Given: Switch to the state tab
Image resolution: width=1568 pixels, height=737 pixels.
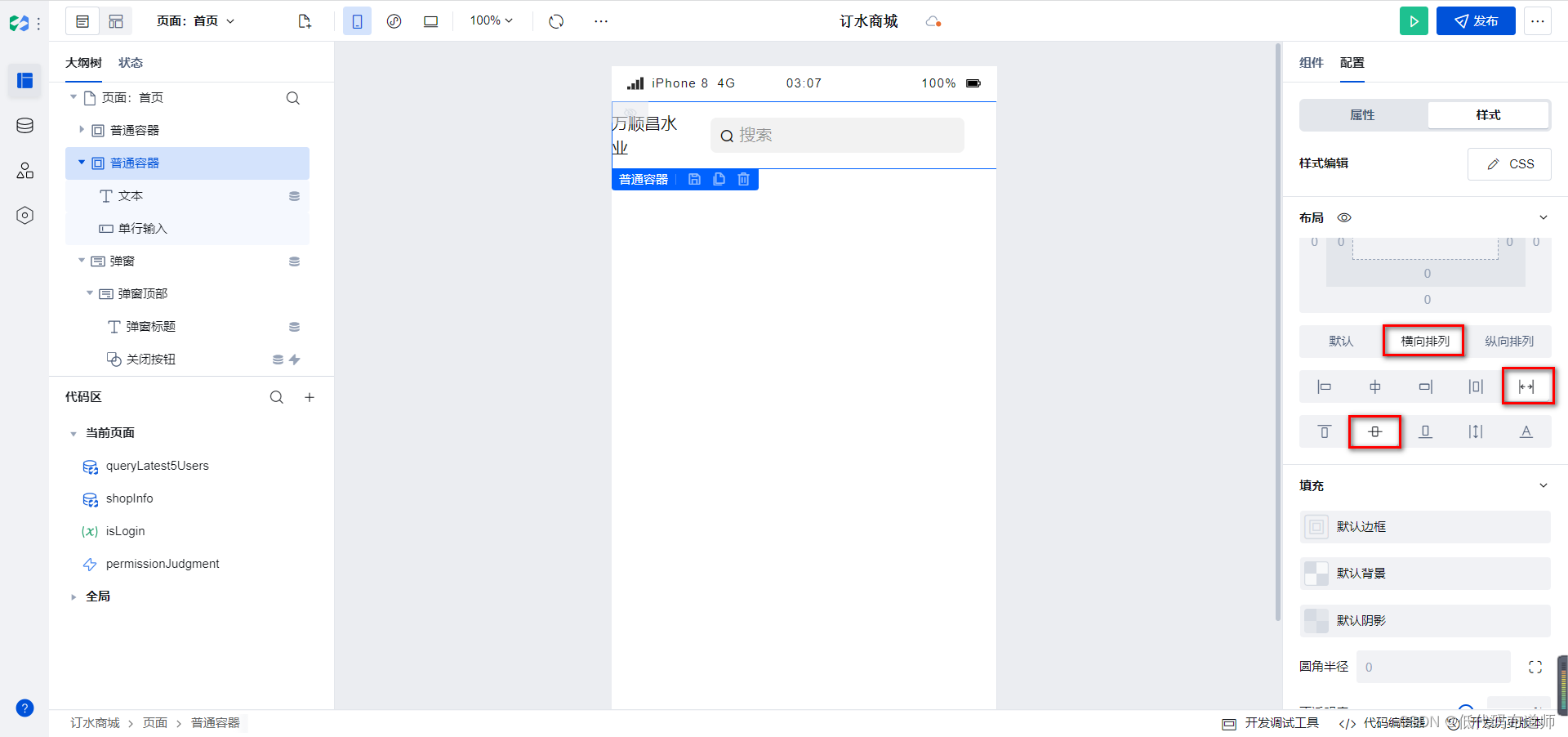Looking at the screenshot, I should coord(131,63).
